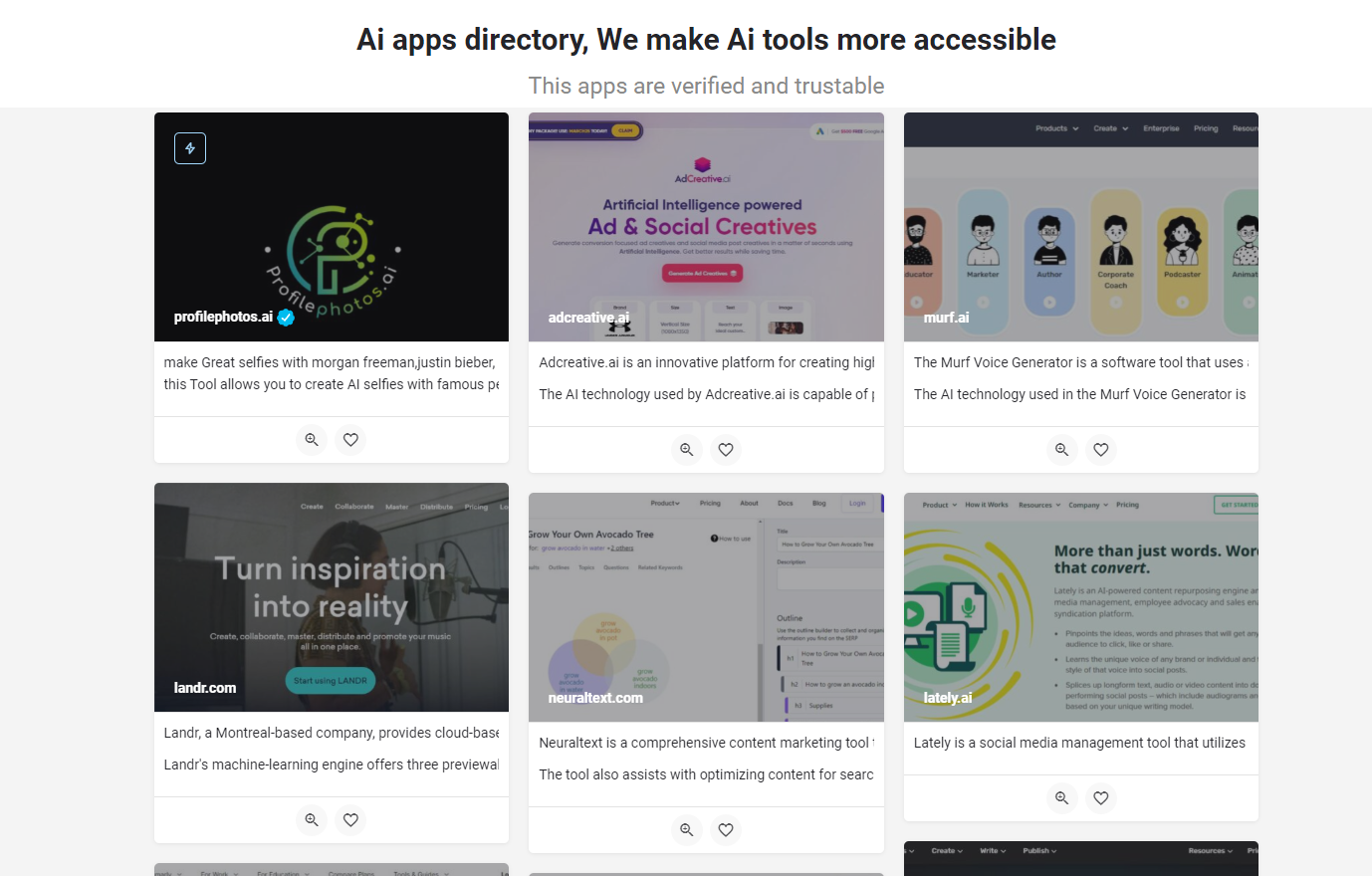Viewport: 1372px width, 876px height.
Task: Click the Murf voice avatars preview image
Action: coord(1081,227)
